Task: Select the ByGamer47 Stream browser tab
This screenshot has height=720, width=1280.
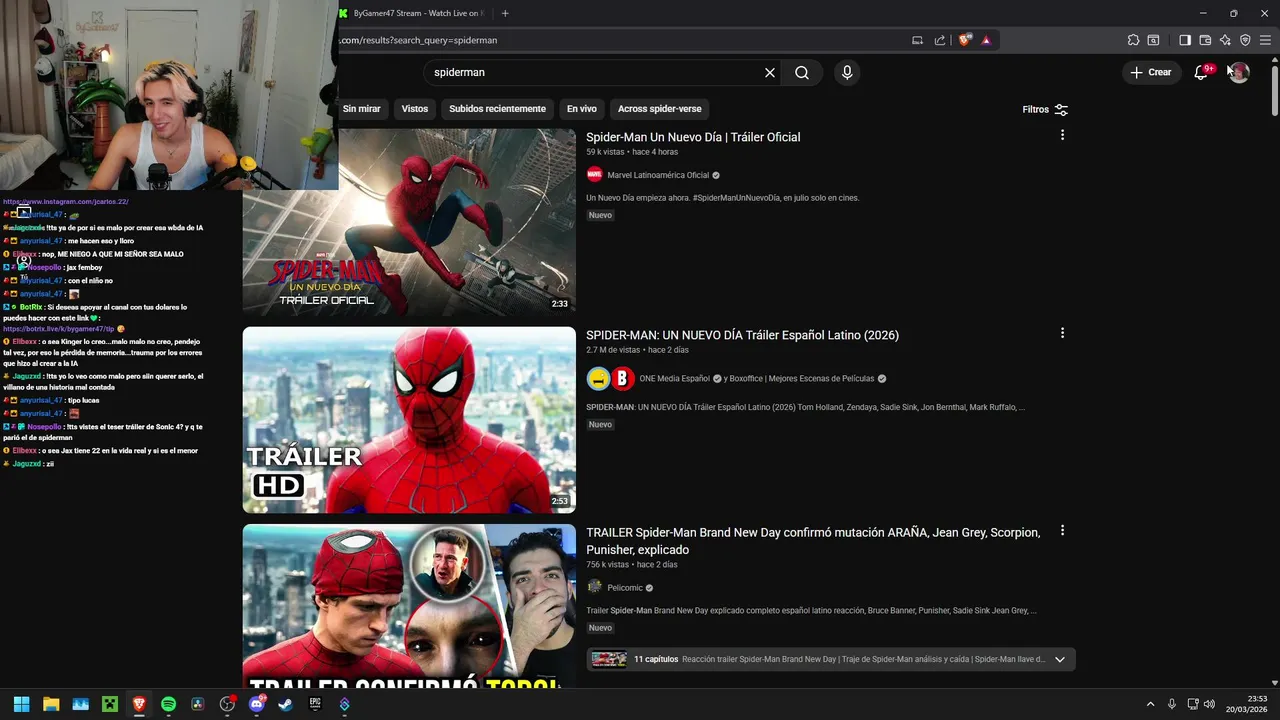Action: click(415, 13)
